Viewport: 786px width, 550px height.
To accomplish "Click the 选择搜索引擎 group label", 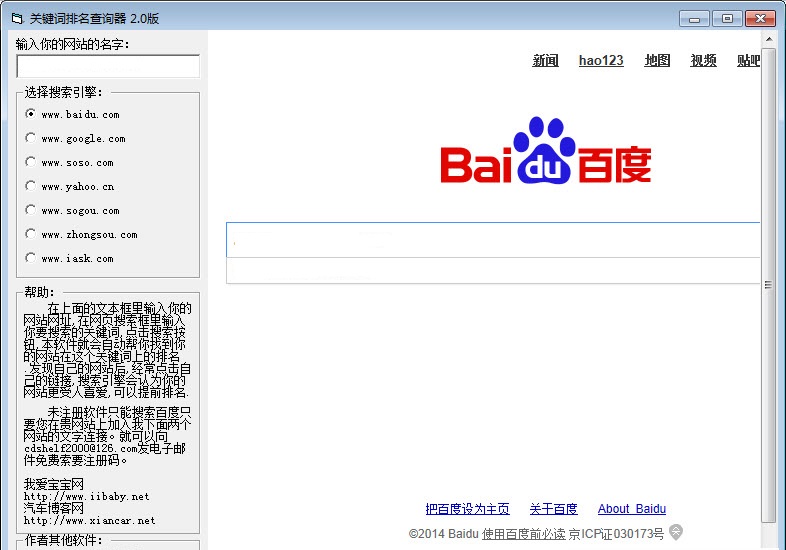I will pyautogui.click(x=64, y=92).
